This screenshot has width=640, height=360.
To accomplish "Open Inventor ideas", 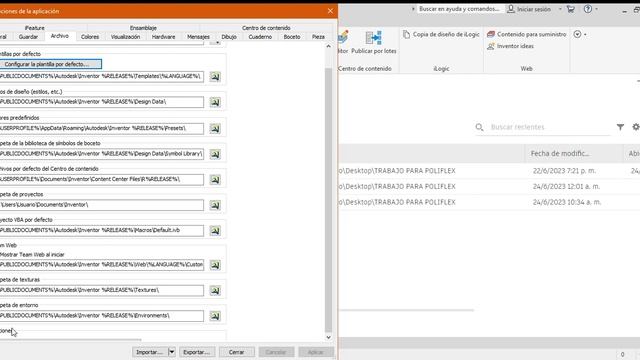I will 510,46.
